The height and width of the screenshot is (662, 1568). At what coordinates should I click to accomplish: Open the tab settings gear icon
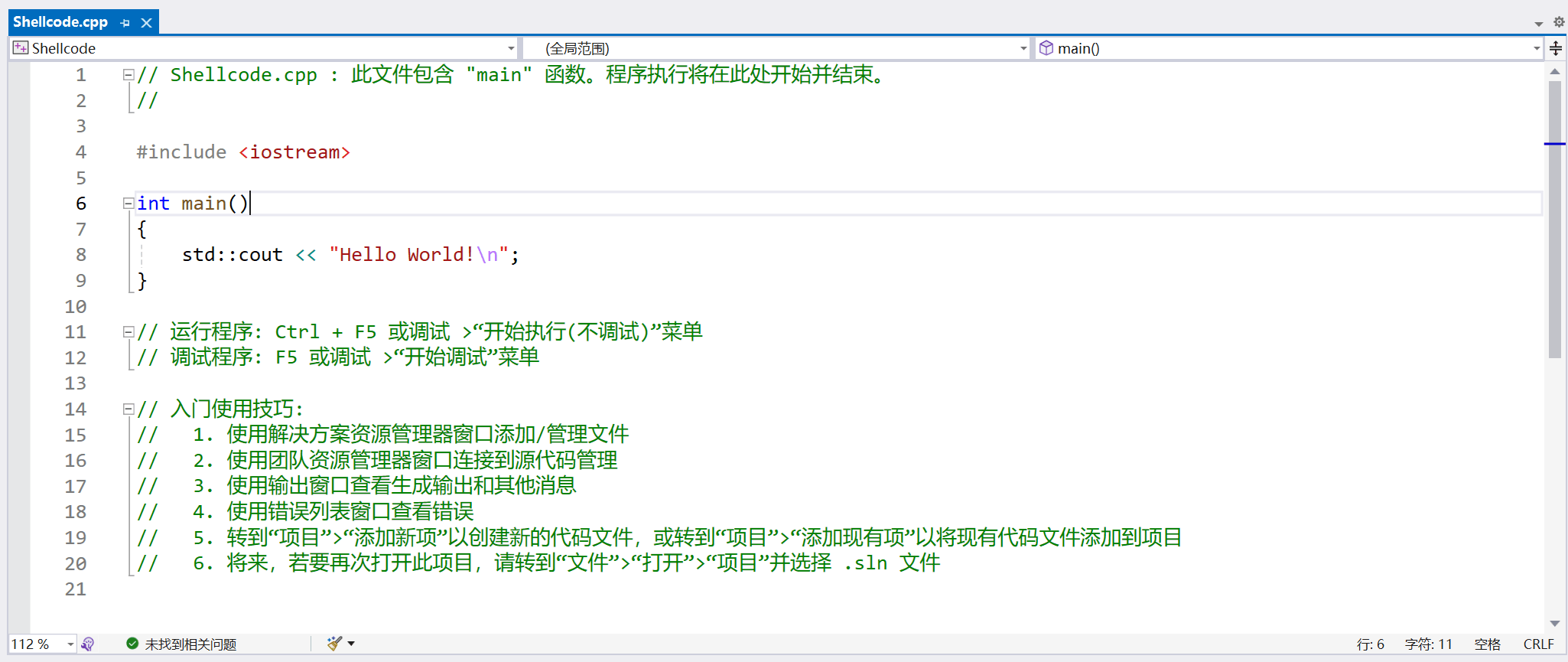(1558, 22)
